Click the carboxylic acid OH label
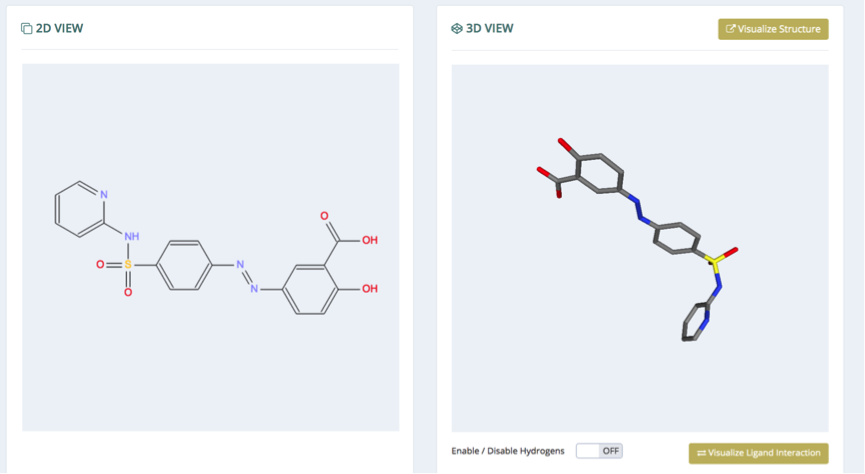Viewport: 865px width, 474px height. (x=370, y=240)
